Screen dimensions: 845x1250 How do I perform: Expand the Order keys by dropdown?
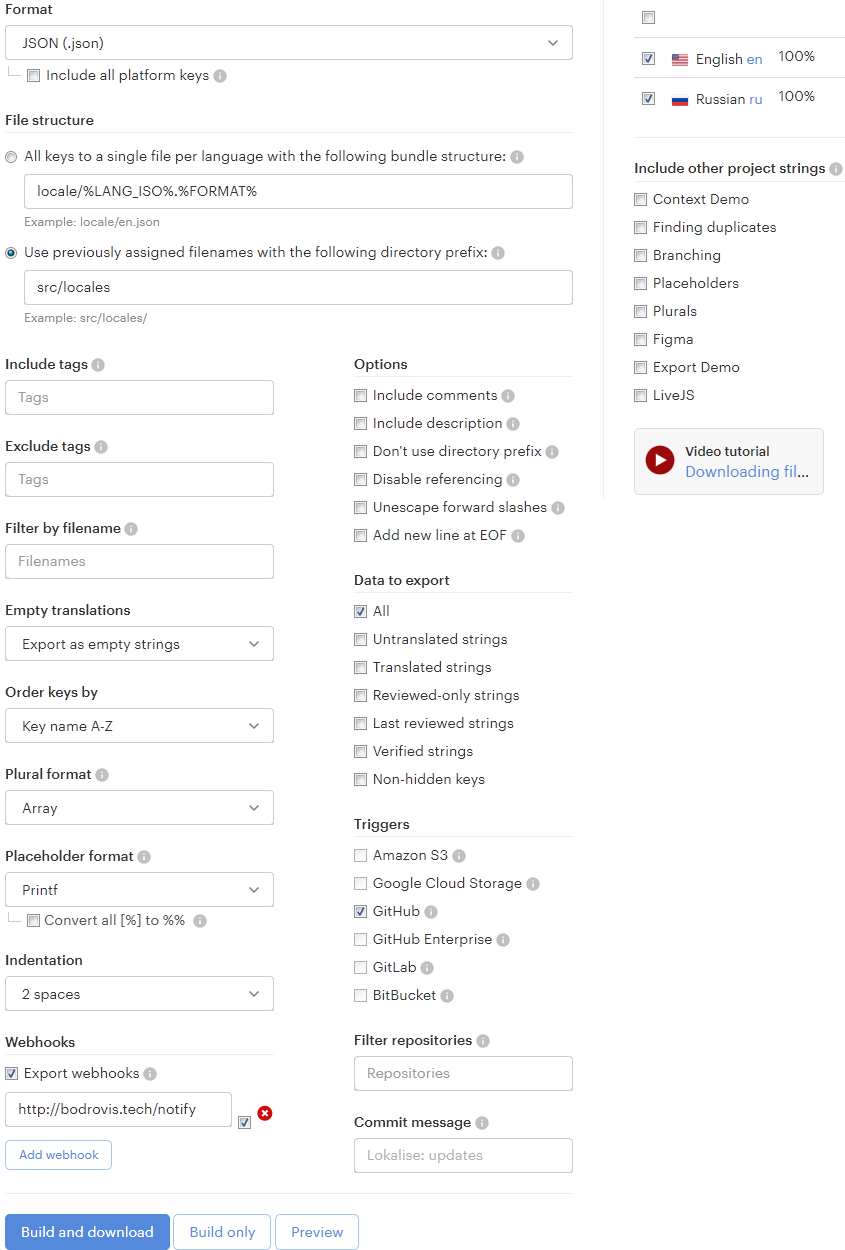(139, 726)
